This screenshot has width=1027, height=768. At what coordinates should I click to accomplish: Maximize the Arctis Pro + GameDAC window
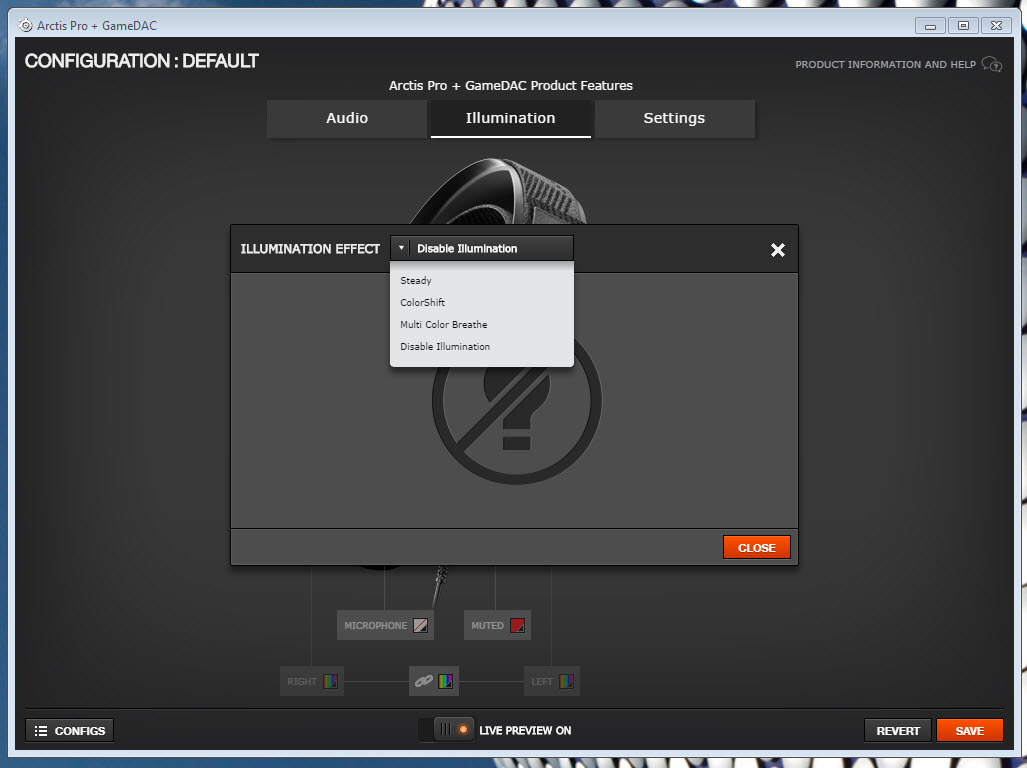(x=963, y=26)
